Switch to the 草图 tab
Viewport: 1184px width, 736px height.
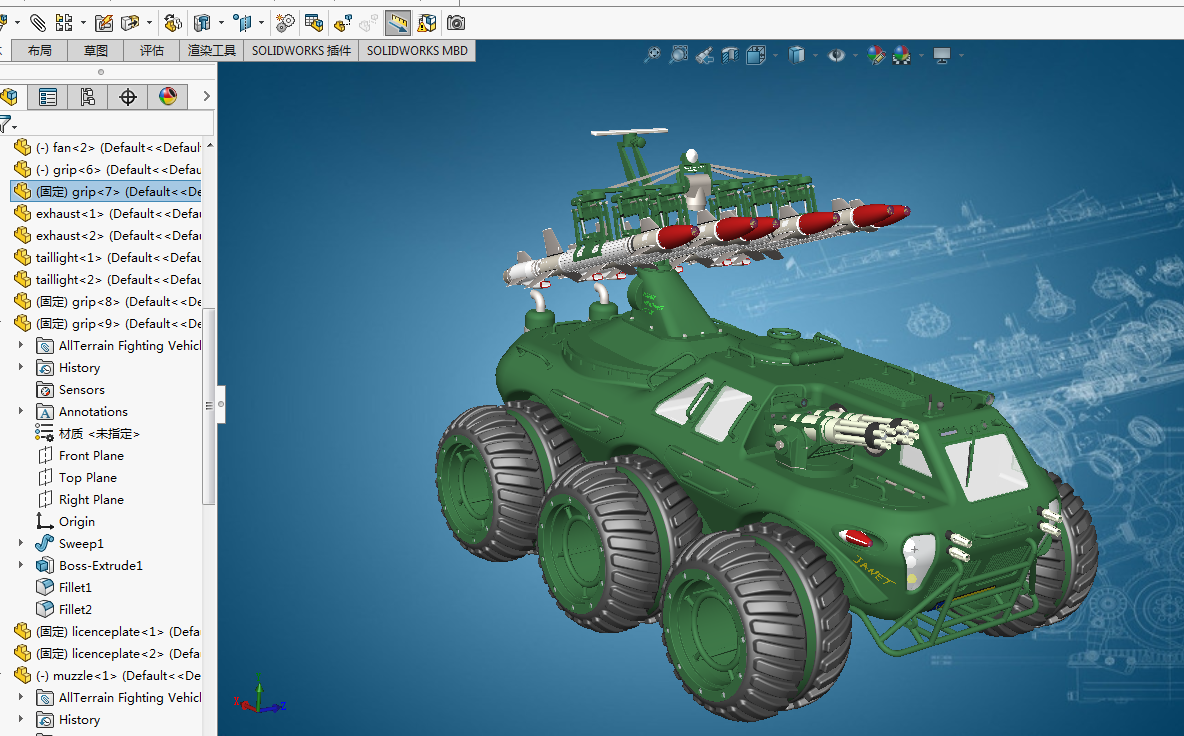[x=95, y=51]
